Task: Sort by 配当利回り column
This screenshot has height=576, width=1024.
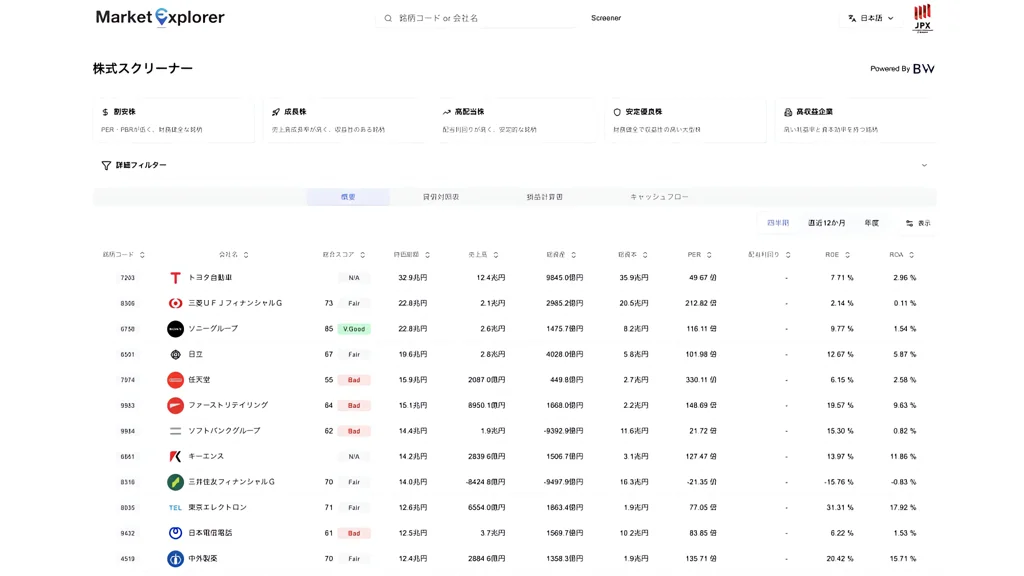Action: [x=769, y=255]
